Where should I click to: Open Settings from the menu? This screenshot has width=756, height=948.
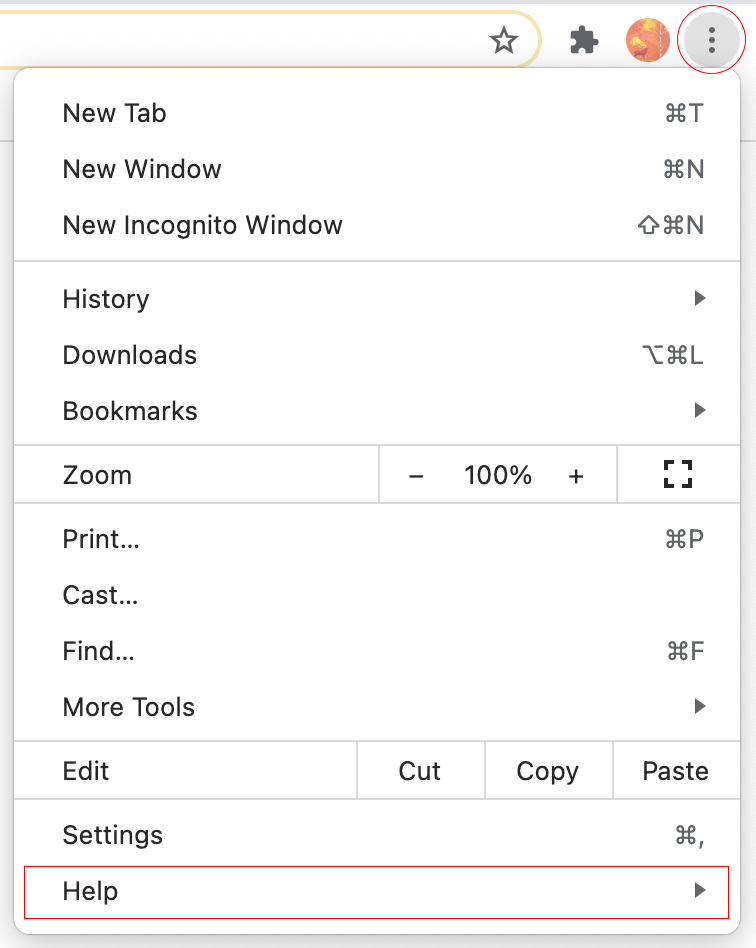pos(377,835)
